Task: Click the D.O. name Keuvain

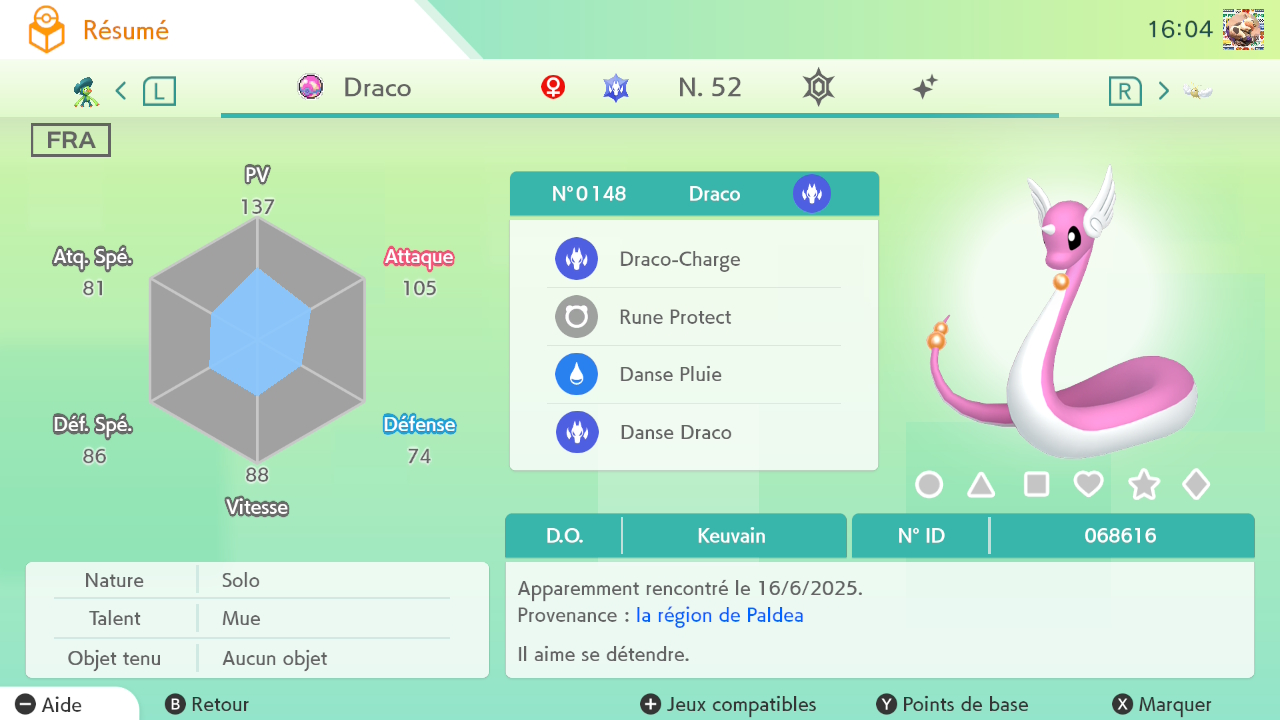Action: pyautogui.click(x=731, y=536)
